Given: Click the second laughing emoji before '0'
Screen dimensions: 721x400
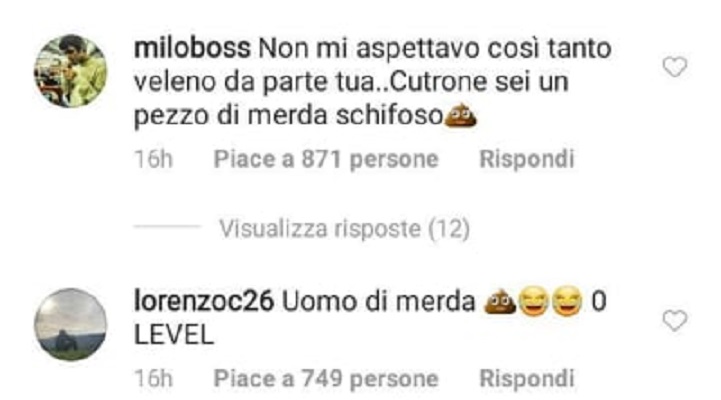Looking at the screenshot, I should click(566, 301).
